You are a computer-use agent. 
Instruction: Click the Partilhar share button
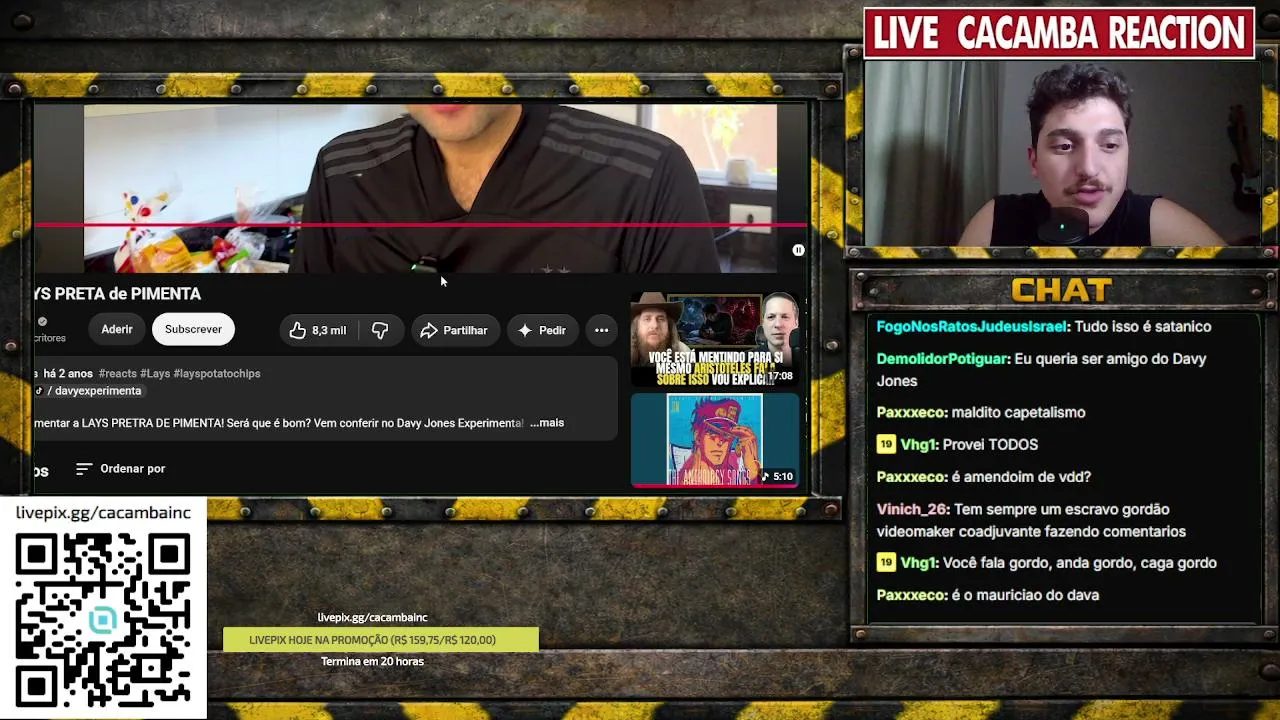(453, 330)
